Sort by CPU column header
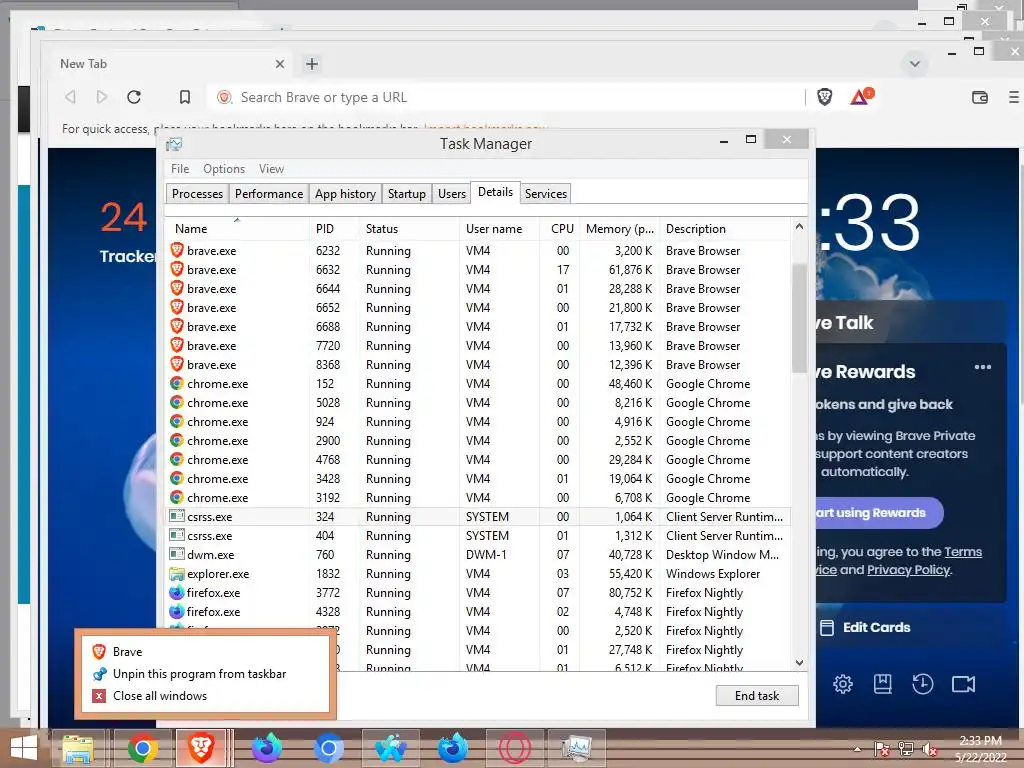1024x768 pixels. coord(562,229)
